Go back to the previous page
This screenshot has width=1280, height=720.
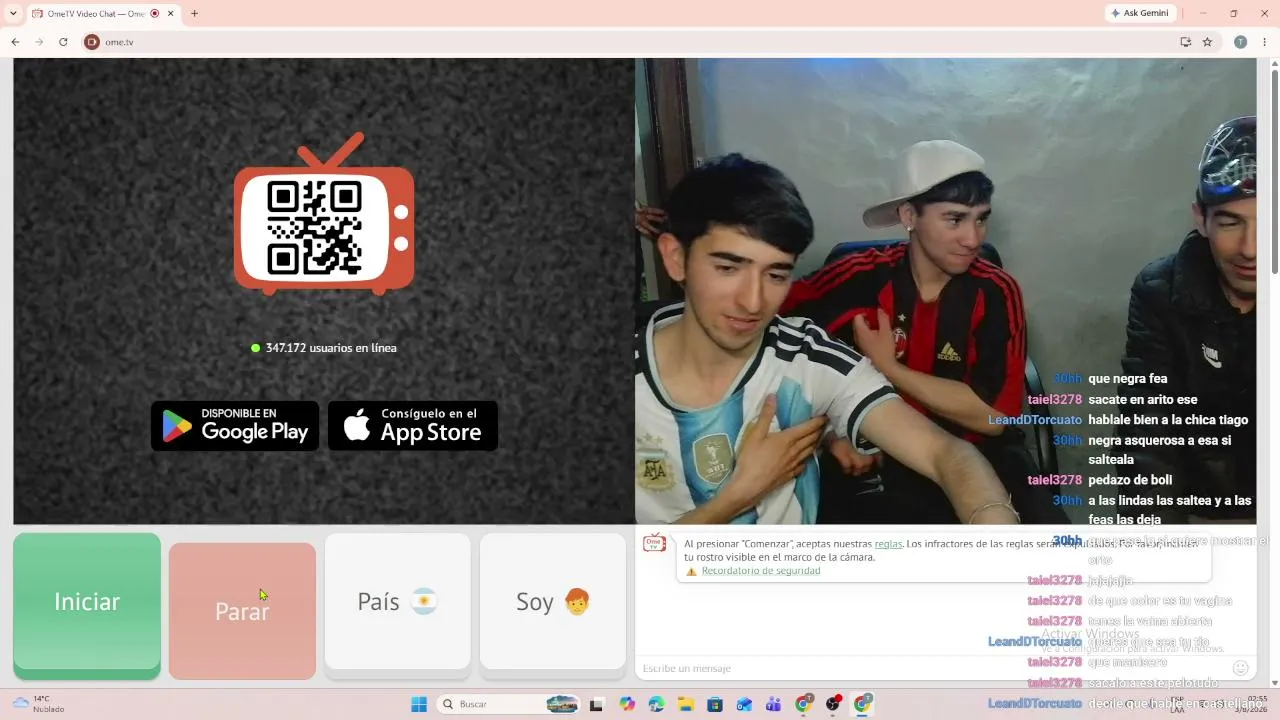(15, 42)
